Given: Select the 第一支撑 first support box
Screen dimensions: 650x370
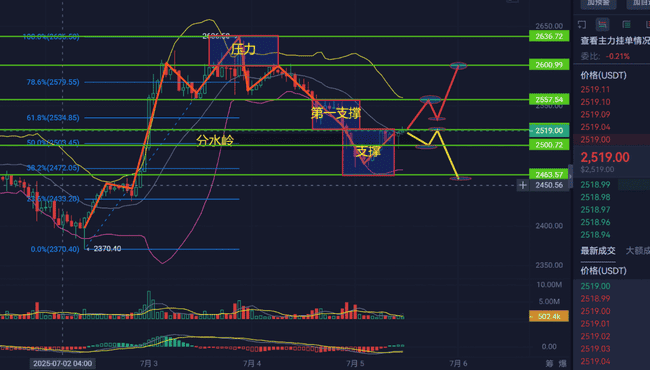Looking at the screenshot, I should click(x=336, y=115).
